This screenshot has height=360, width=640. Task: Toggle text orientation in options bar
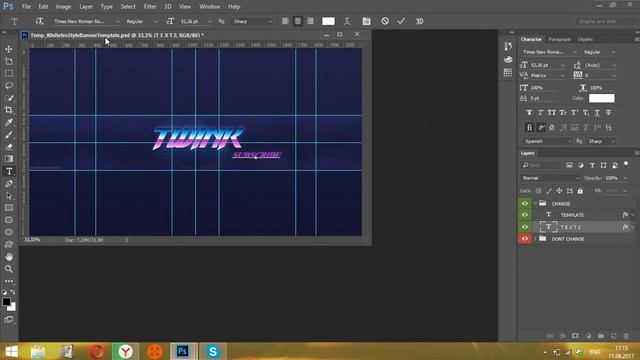click(x=39, y=21)
